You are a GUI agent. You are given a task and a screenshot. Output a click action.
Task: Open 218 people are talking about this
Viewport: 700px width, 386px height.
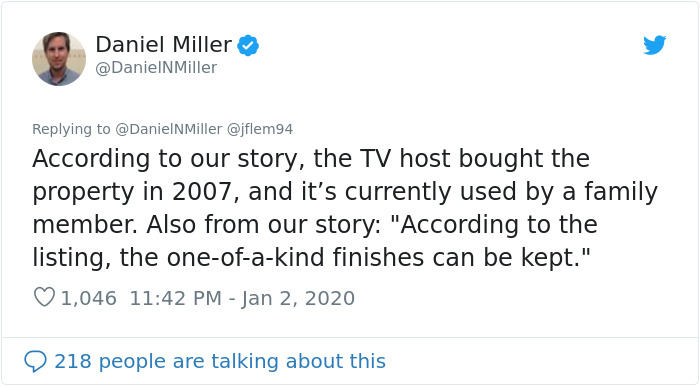pos(220,361)
